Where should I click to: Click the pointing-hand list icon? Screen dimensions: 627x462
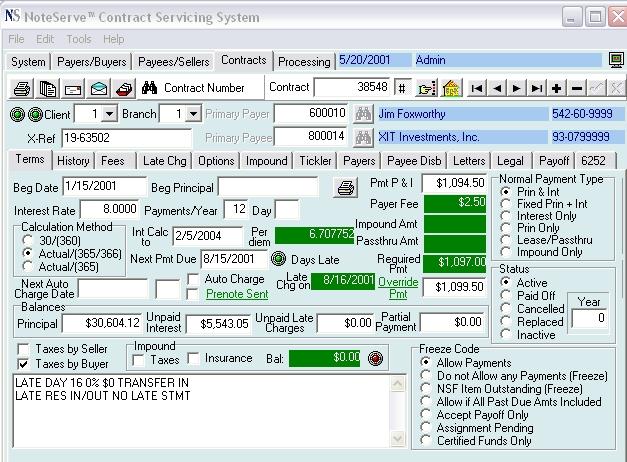click(x=427, y=88)
